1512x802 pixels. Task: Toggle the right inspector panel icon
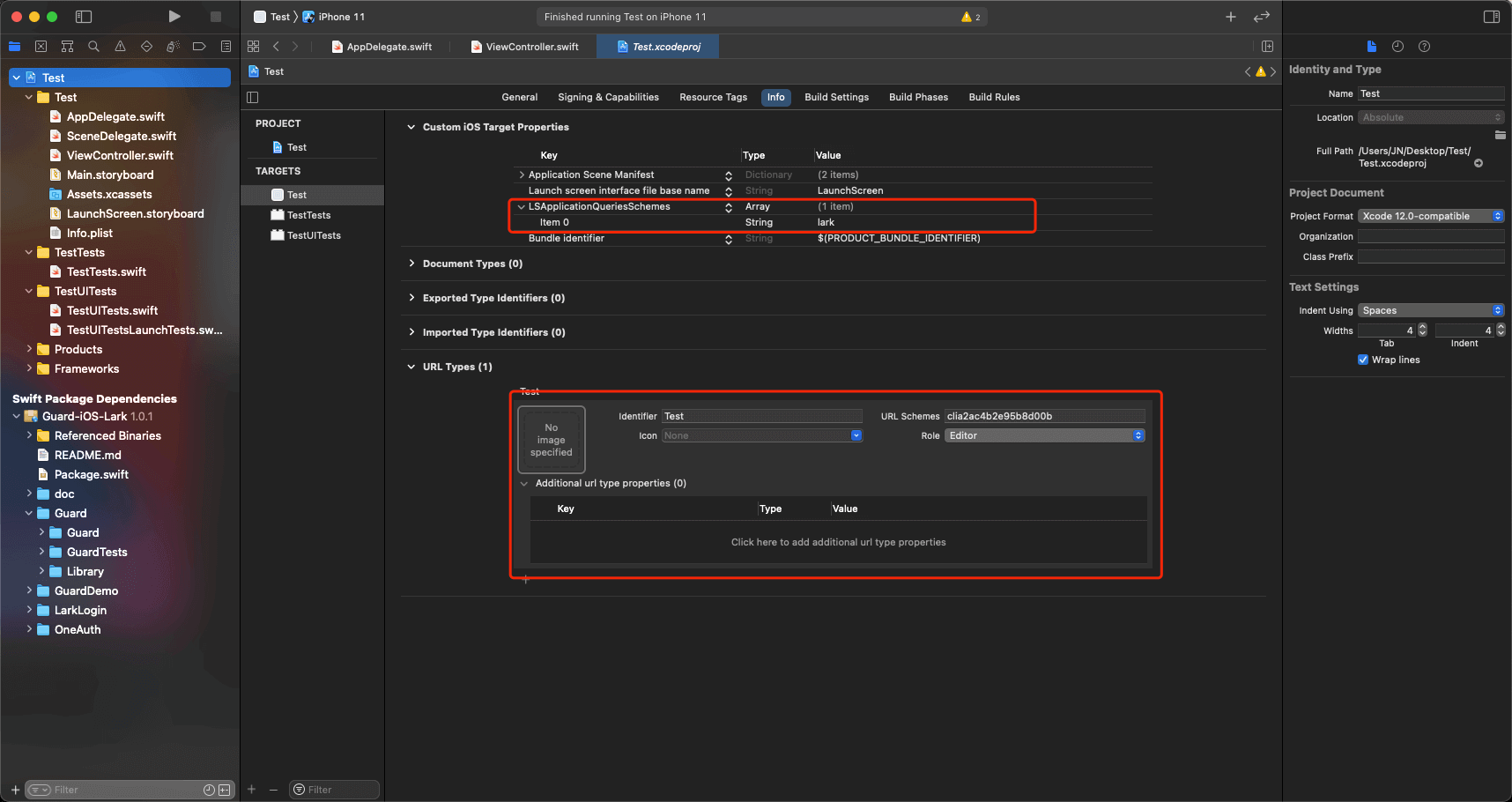(1491, 17)
